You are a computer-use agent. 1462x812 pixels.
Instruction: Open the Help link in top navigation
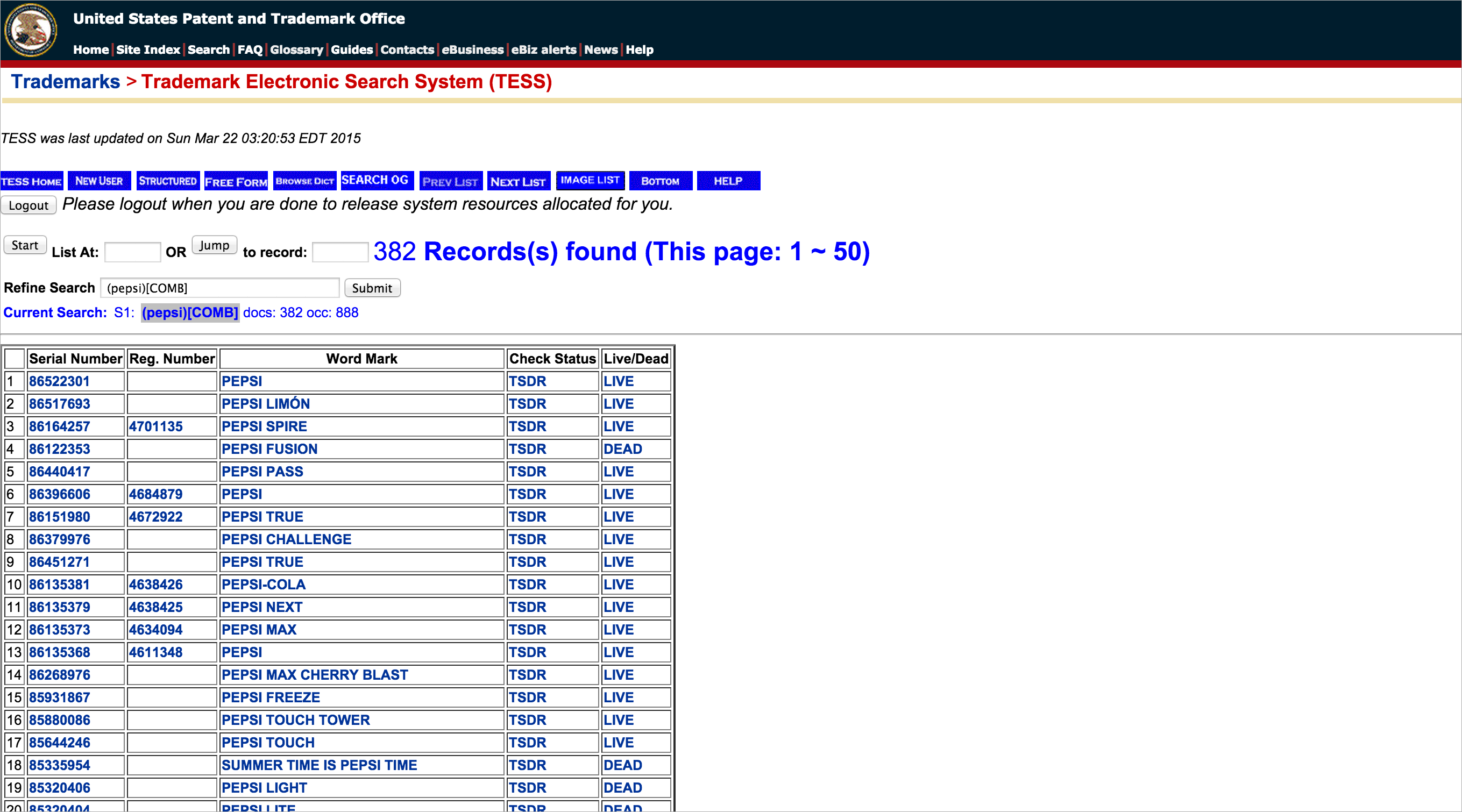pyautogui.click(x=640, y=50)
